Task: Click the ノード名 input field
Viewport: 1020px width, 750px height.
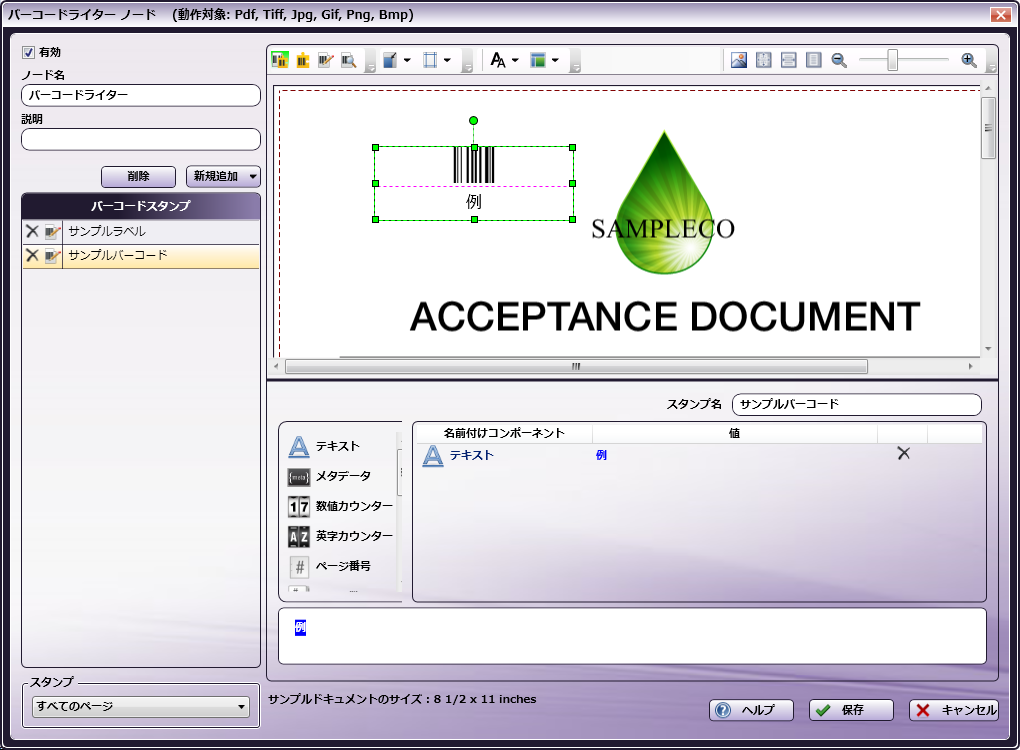Action: click(x=141, y=95)
